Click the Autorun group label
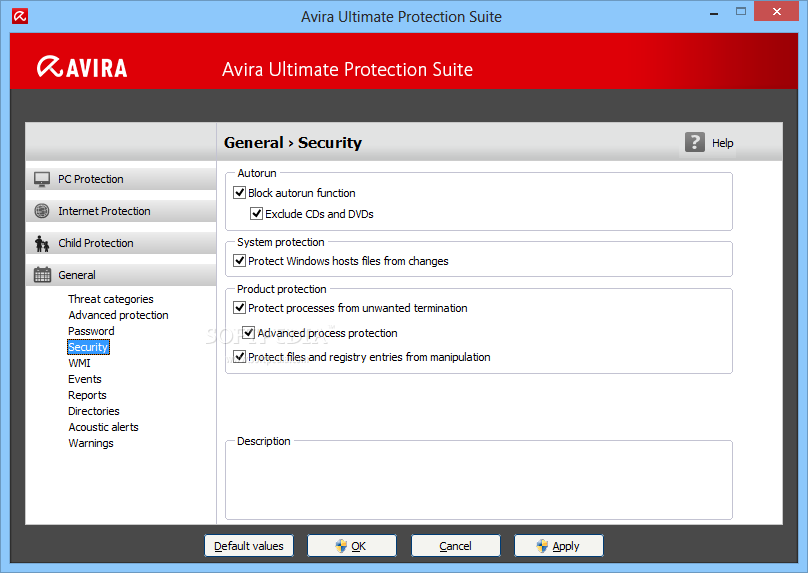 (x=257, y=173)
